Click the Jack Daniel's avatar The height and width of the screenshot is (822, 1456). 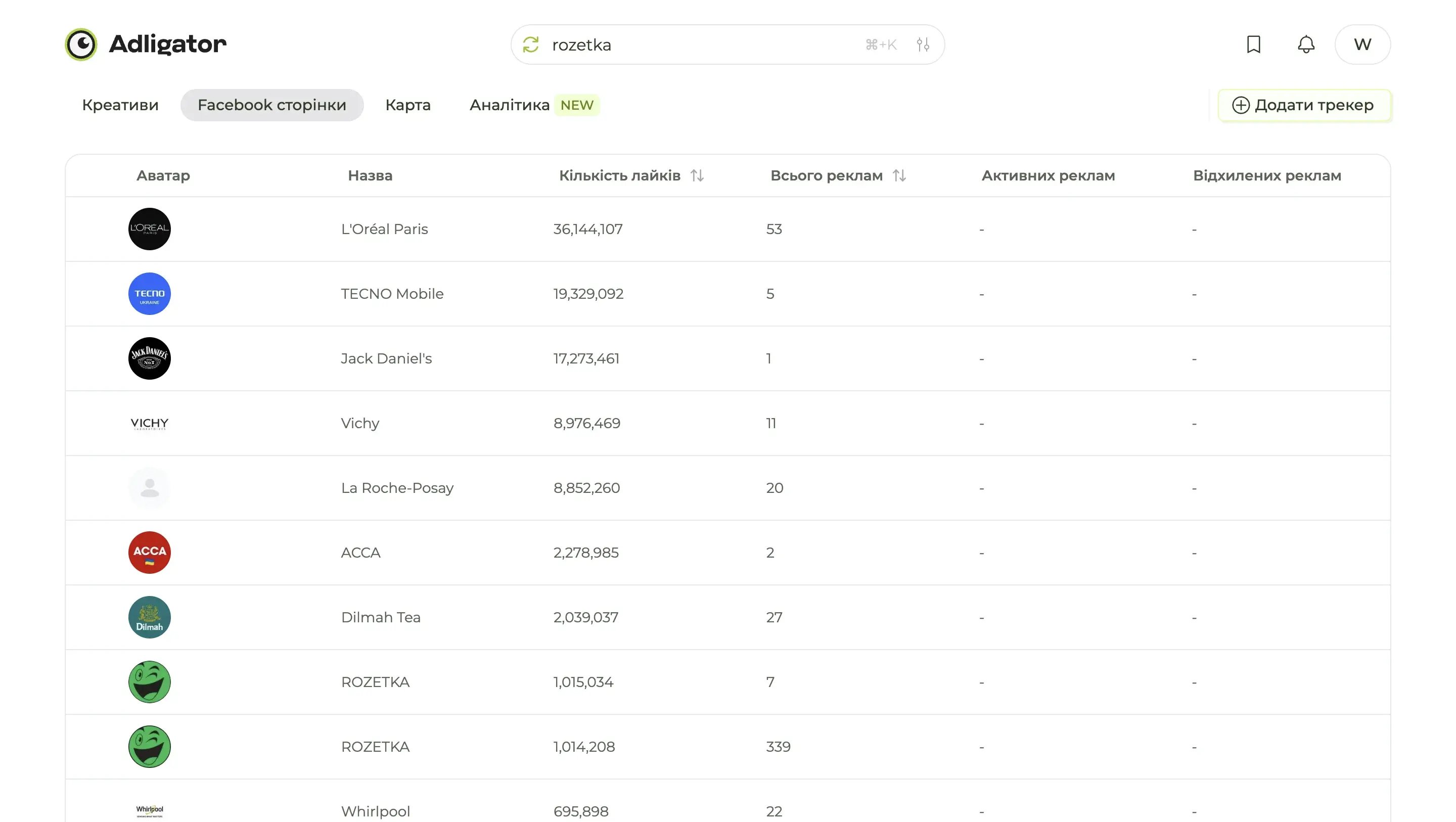[149, 358]
